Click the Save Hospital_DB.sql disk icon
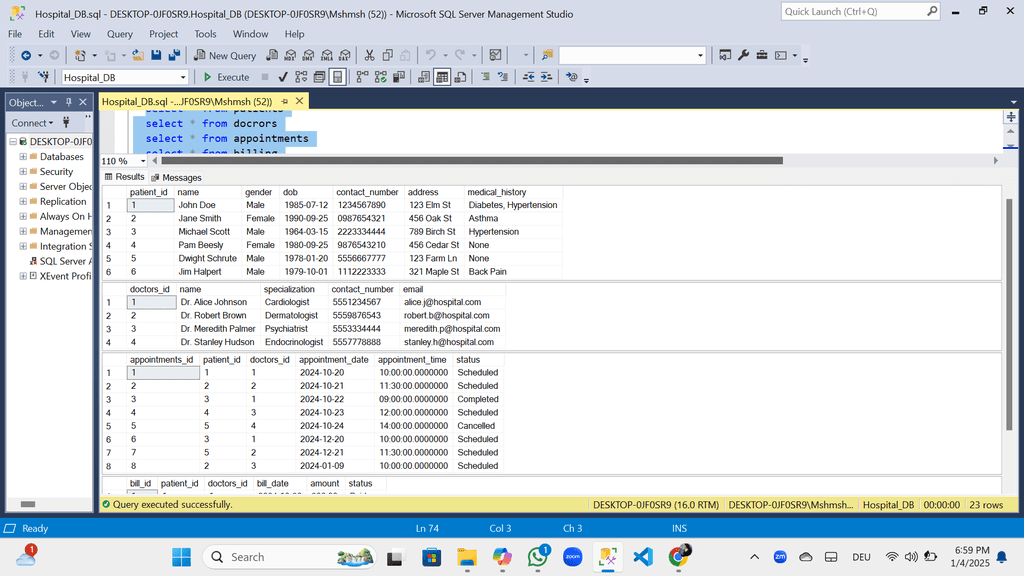 click(156, 56)
